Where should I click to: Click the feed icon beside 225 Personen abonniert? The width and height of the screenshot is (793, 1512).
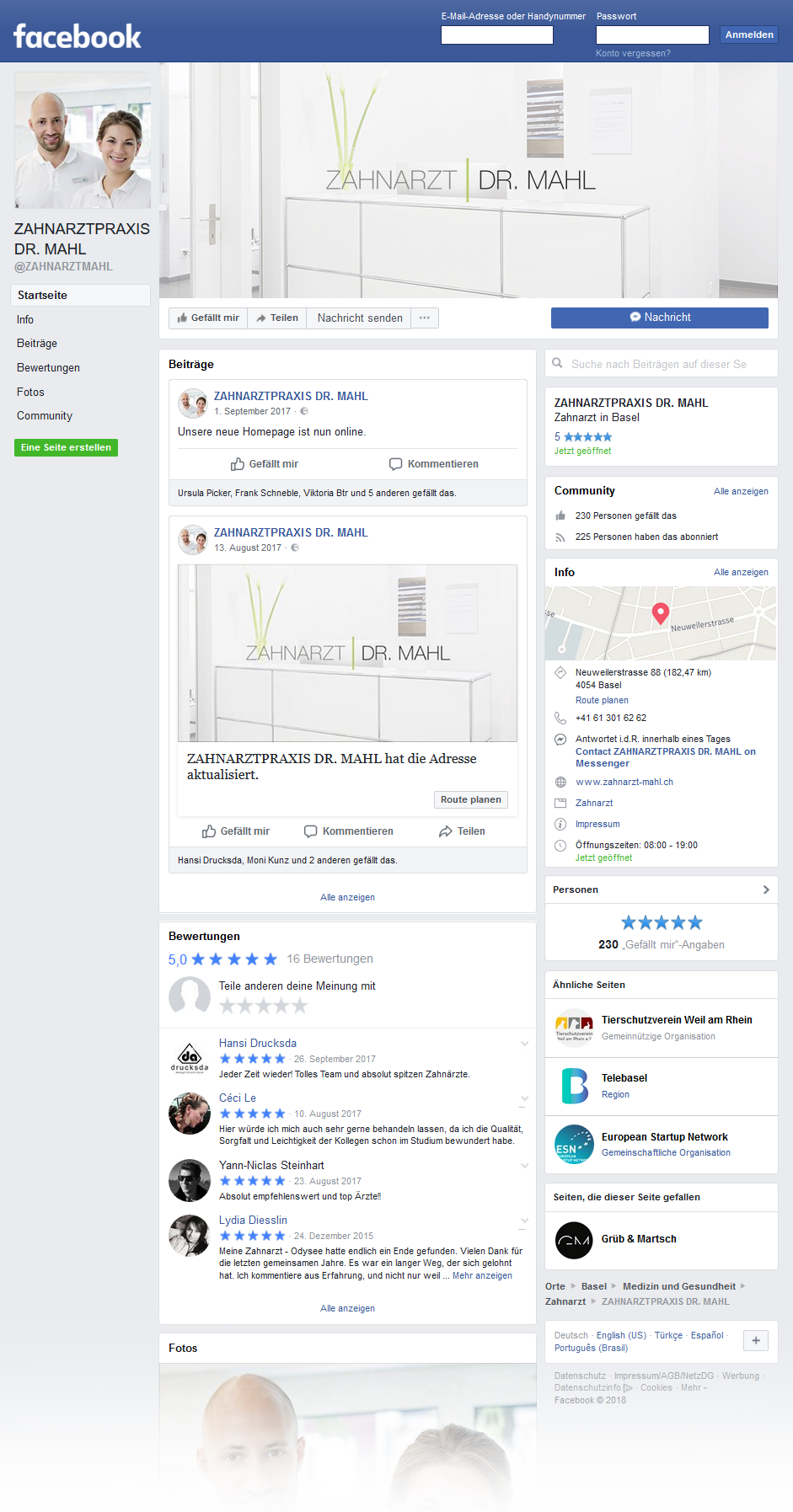click(560, 537)
